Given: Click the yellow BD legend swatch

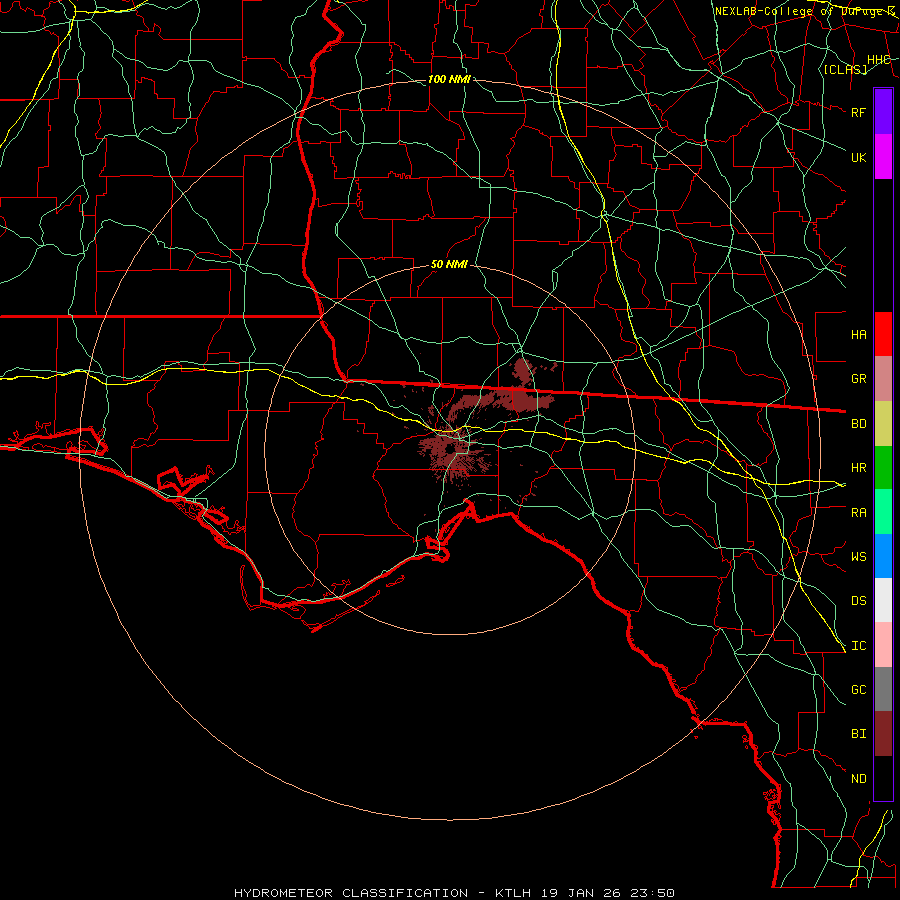Looking at the screenshot, I should [883, 424].
